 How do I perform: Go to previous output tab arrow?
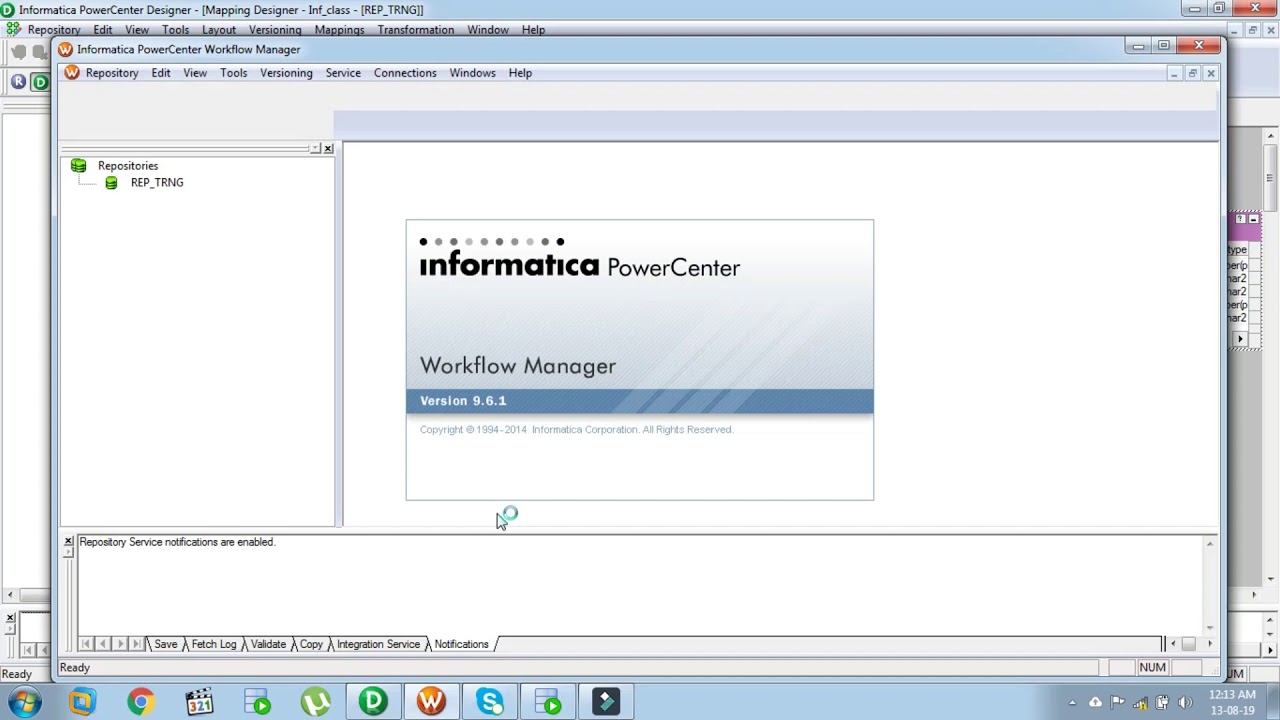(103, 644)
